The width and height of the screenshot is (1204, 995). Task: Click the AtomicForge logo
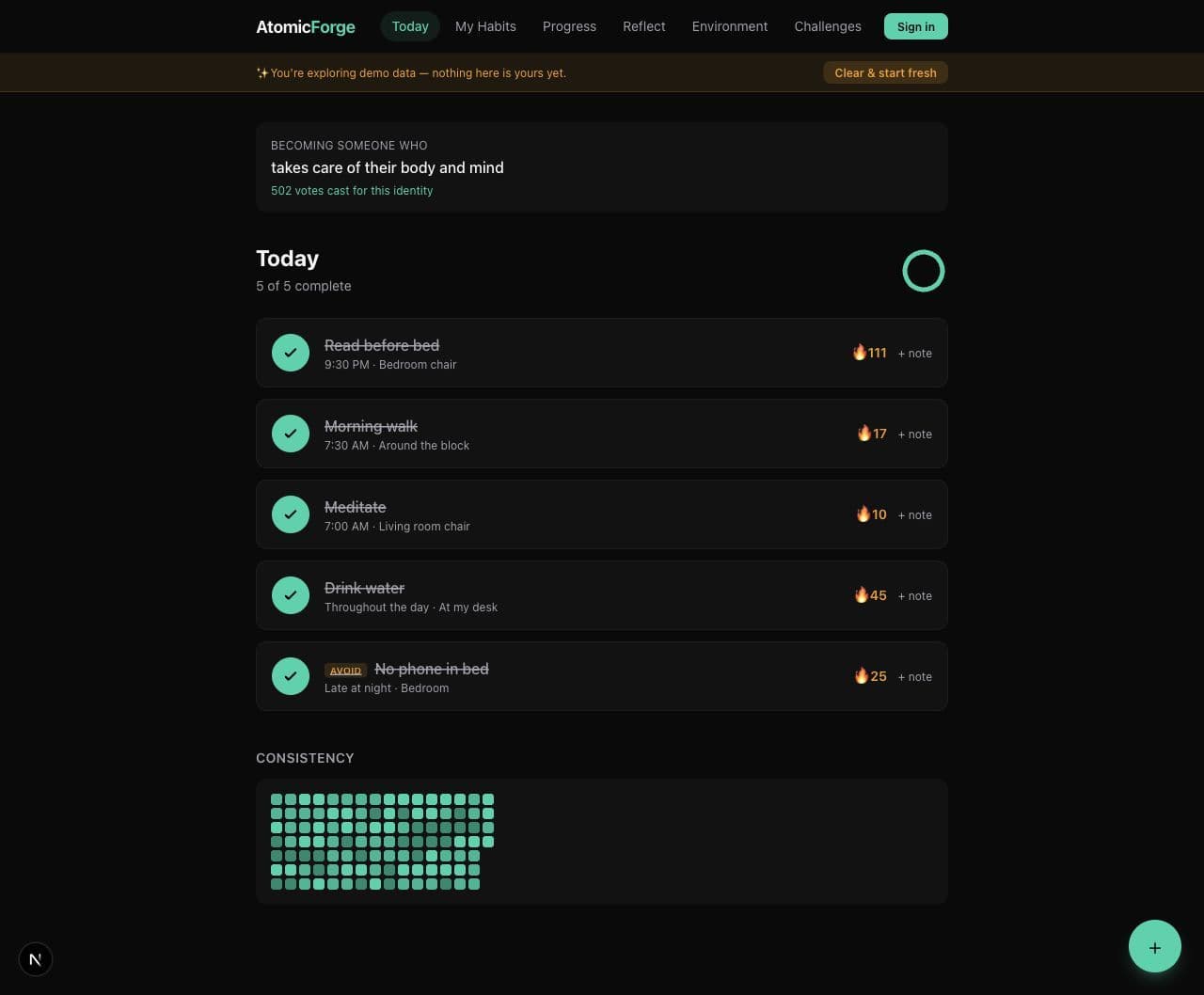tap(306, 26)
